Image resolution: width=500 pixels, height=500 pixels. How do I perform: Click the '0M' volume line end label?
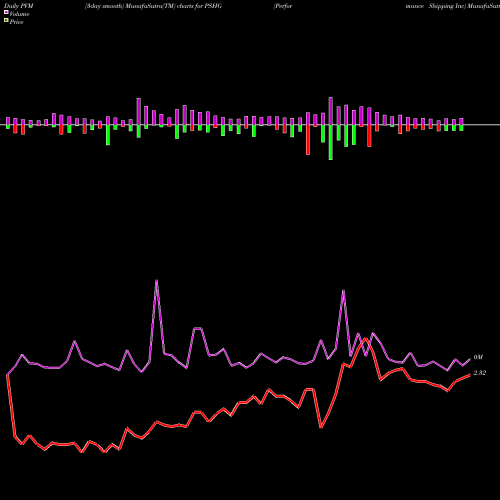click(478, 357)
